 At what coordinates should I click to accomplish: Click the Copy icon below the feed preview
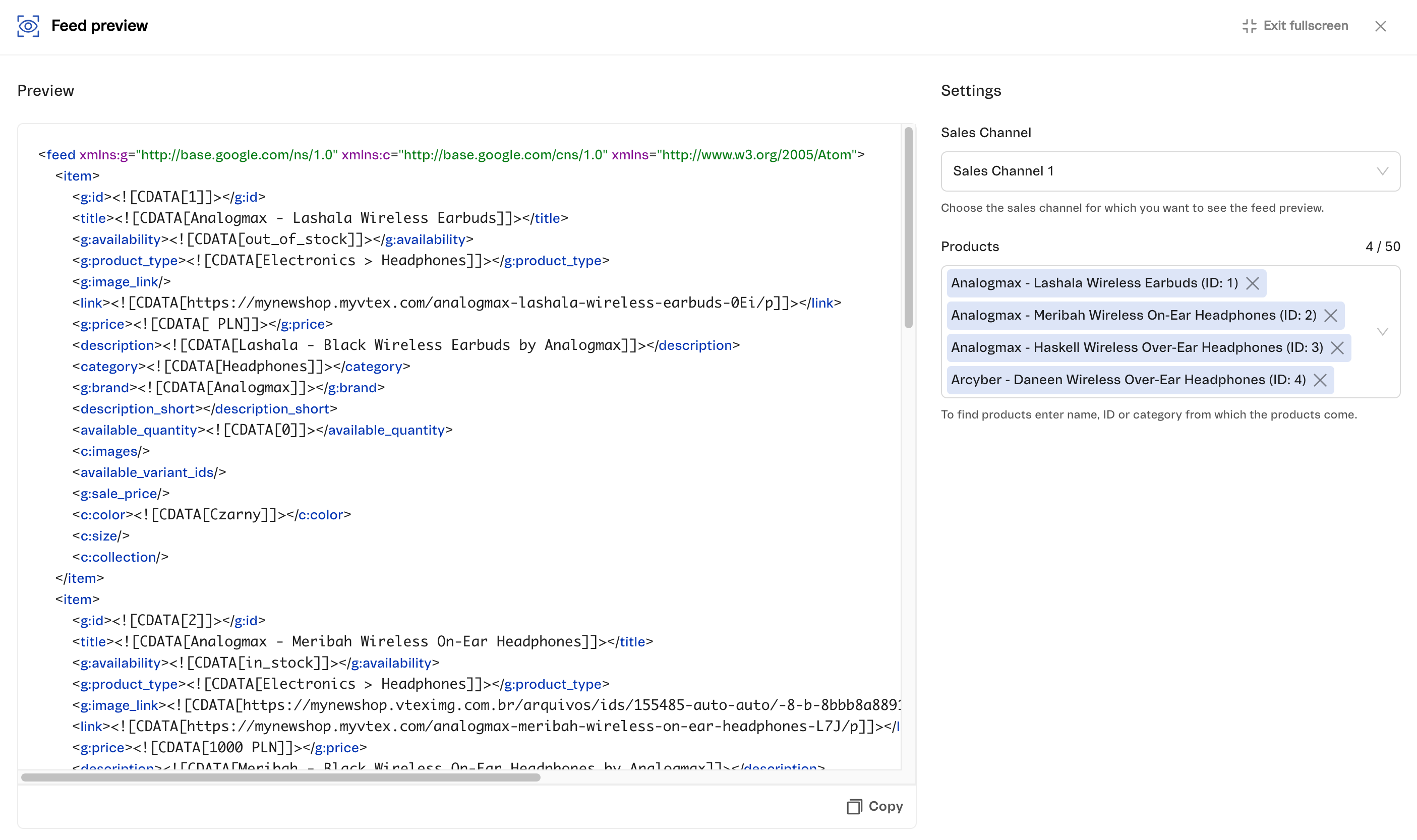click(x=854, y=806)
